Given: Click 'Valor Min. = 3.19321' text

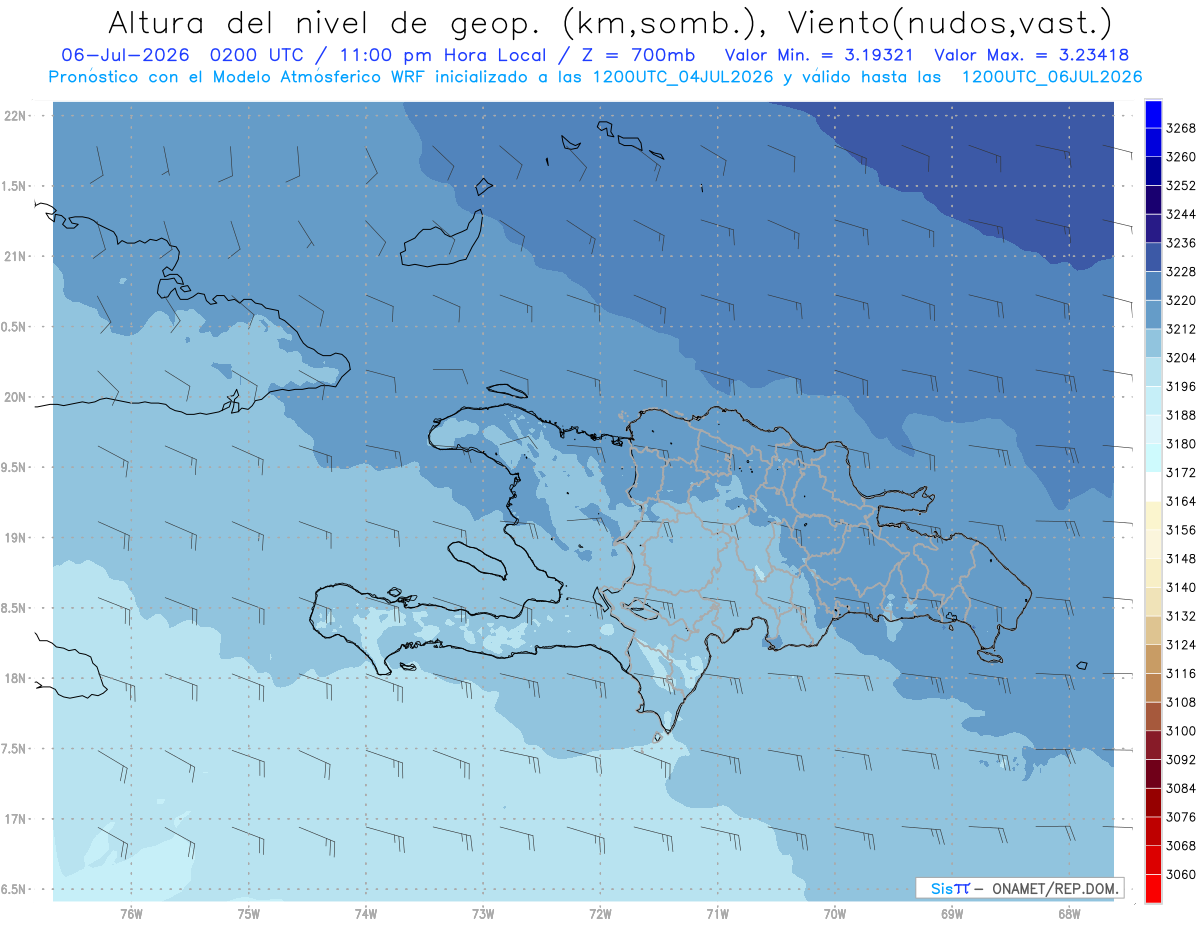Looking at the screenshot, I should coord(822,55).
